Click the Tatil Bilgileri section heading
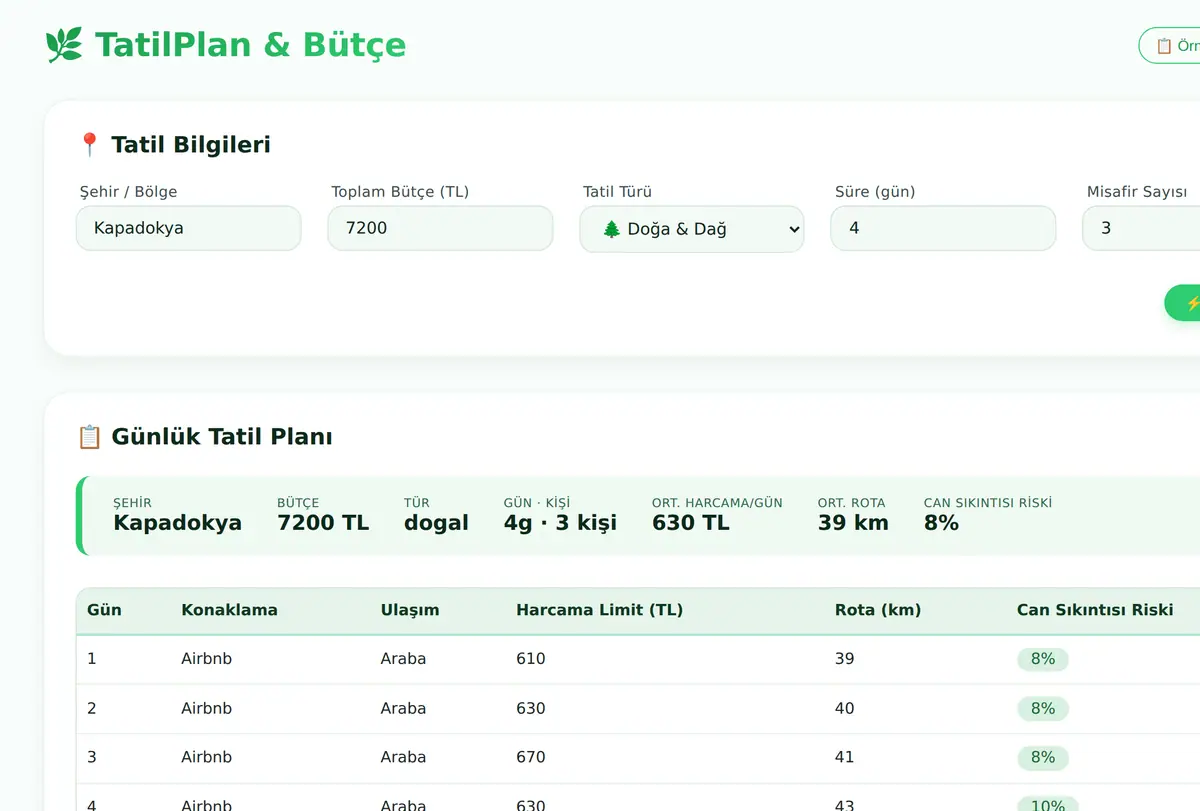This screenshot has width=1200, height=811. 191,145
